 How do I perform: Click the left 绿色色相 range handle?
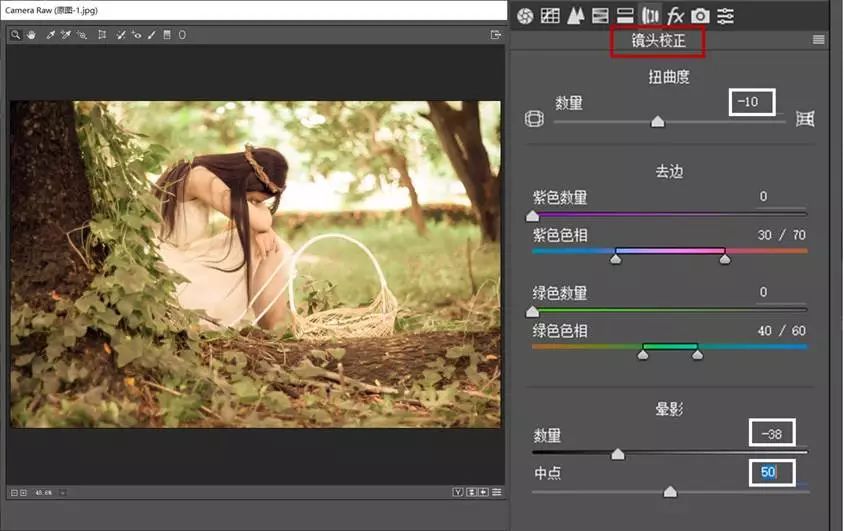click(x=643, y=354)
